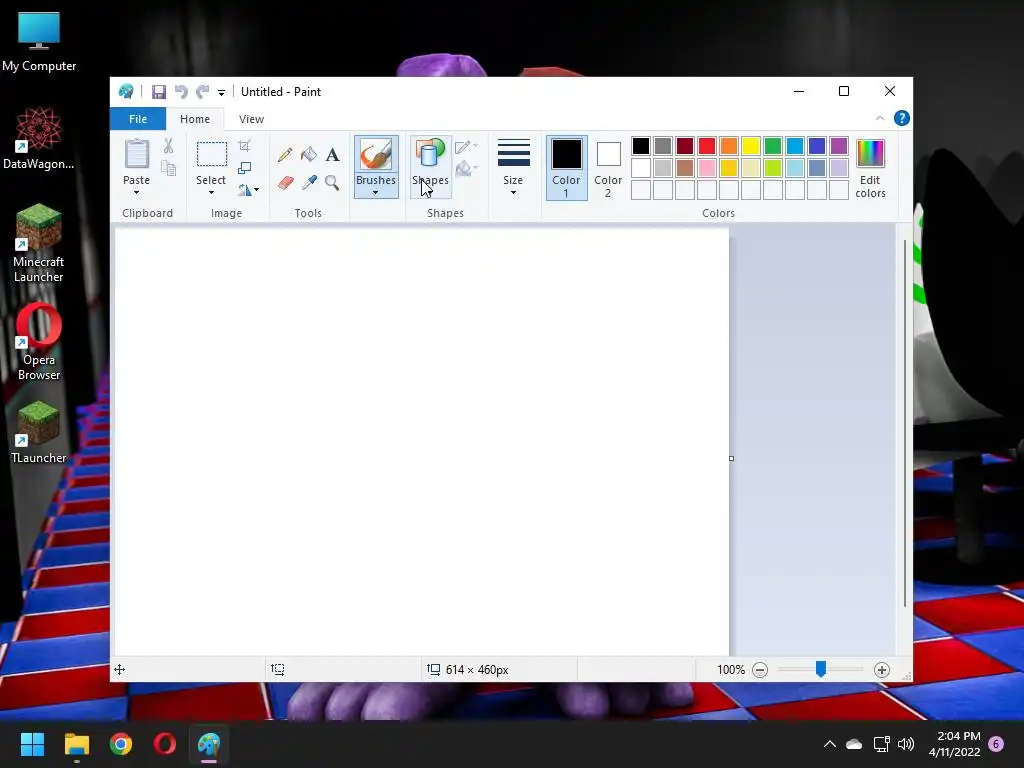Screen dimensions: 1024x768
Task: Open Paint Help question mark icon
Action: point(902,118)
